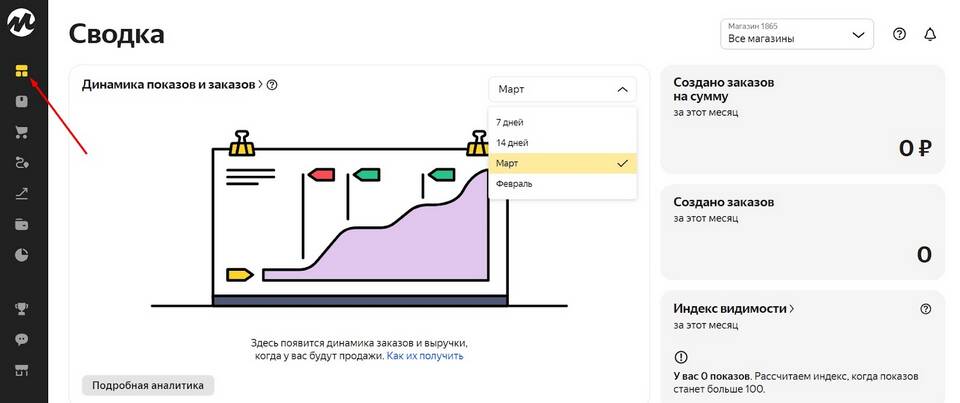Click help icon next to Индекс видимости
Screen dimensions: 960x403
coord(925,309)
